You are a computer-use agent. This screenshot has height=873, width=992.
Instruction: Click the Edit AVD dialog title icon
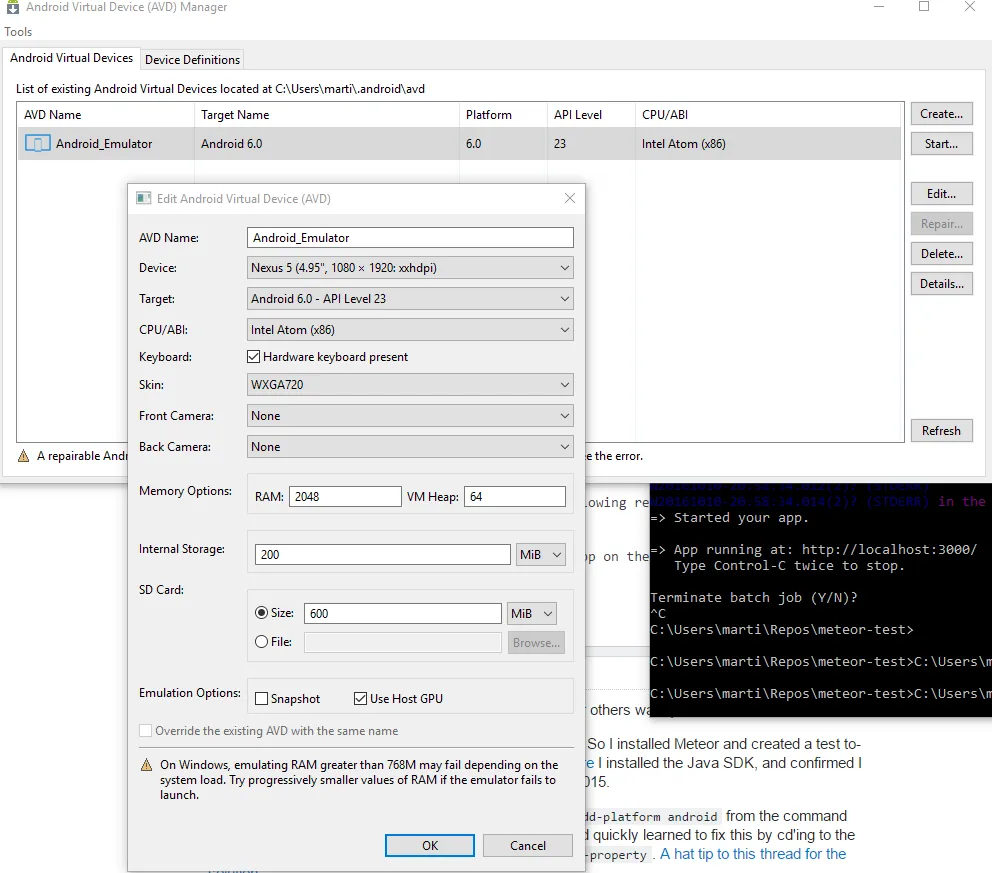click(144, 199)
